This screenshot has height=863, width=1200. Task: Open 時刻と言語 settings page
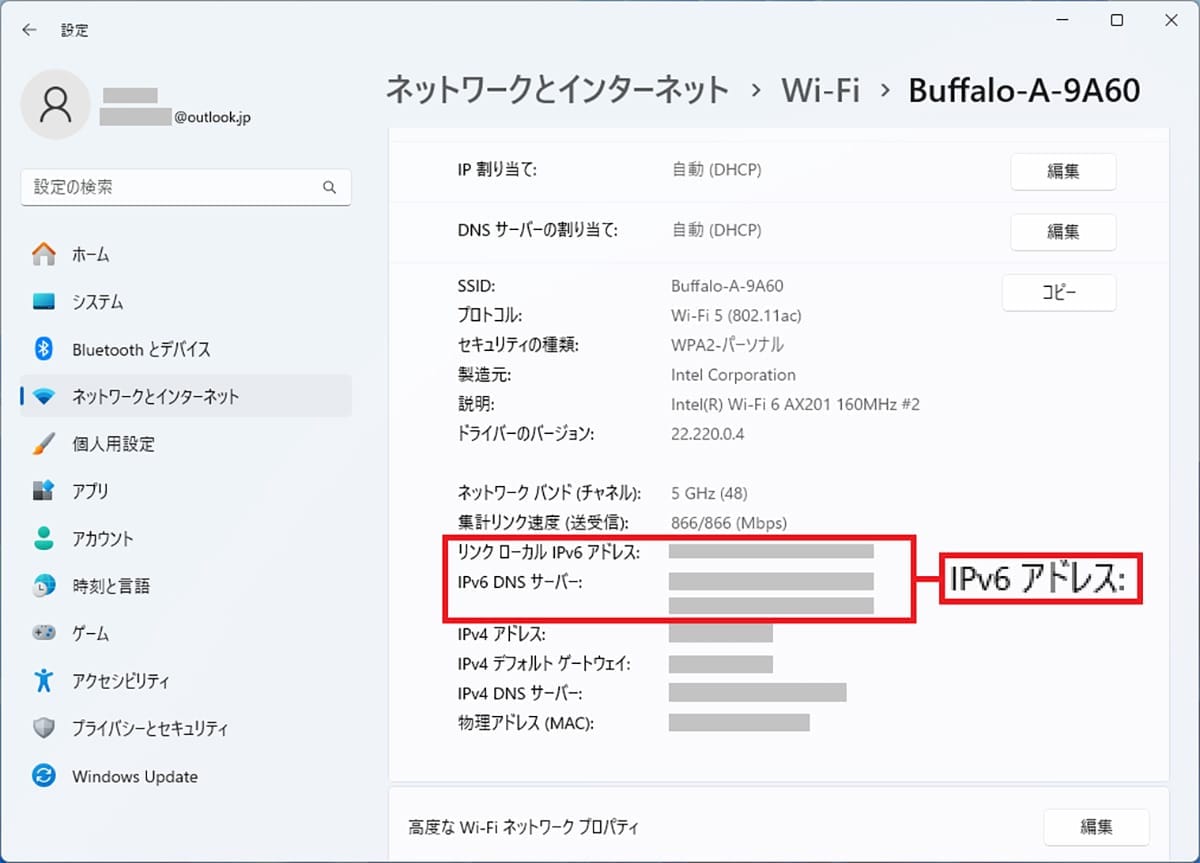coord(186,586)
